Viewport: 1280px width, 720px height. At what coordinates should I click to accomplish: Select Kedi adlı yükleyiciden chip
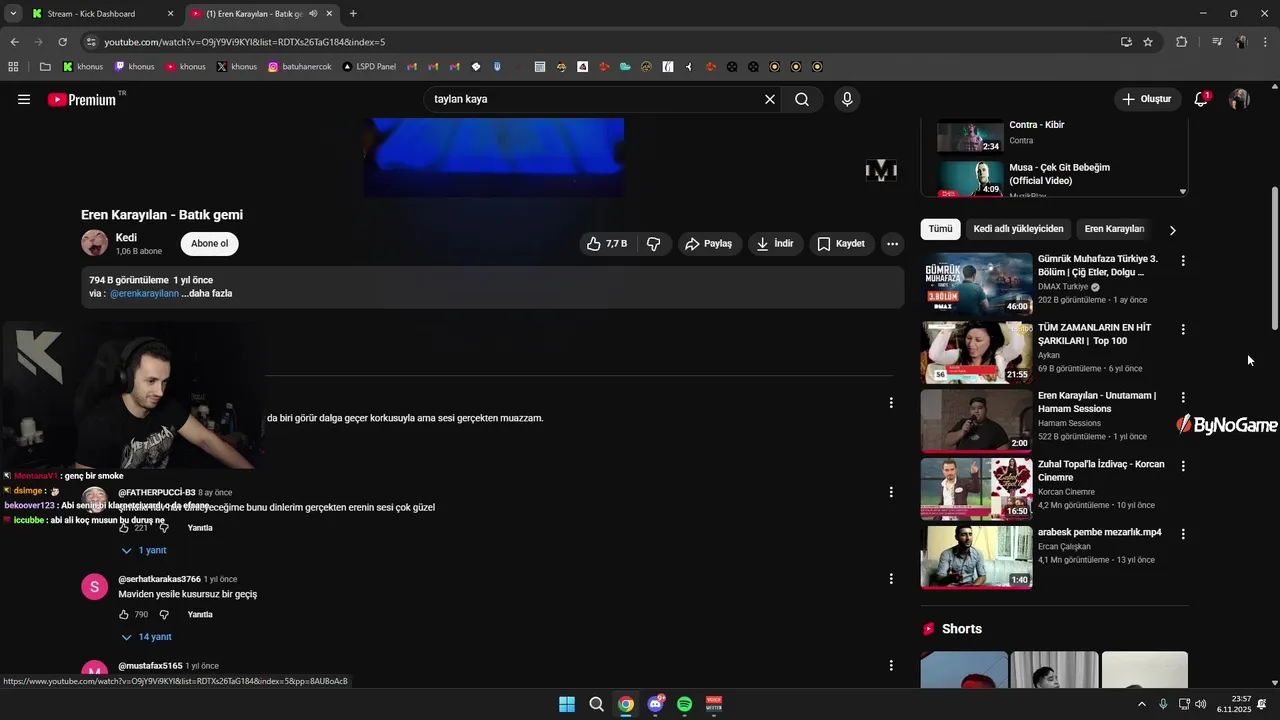click(1018, 229)
